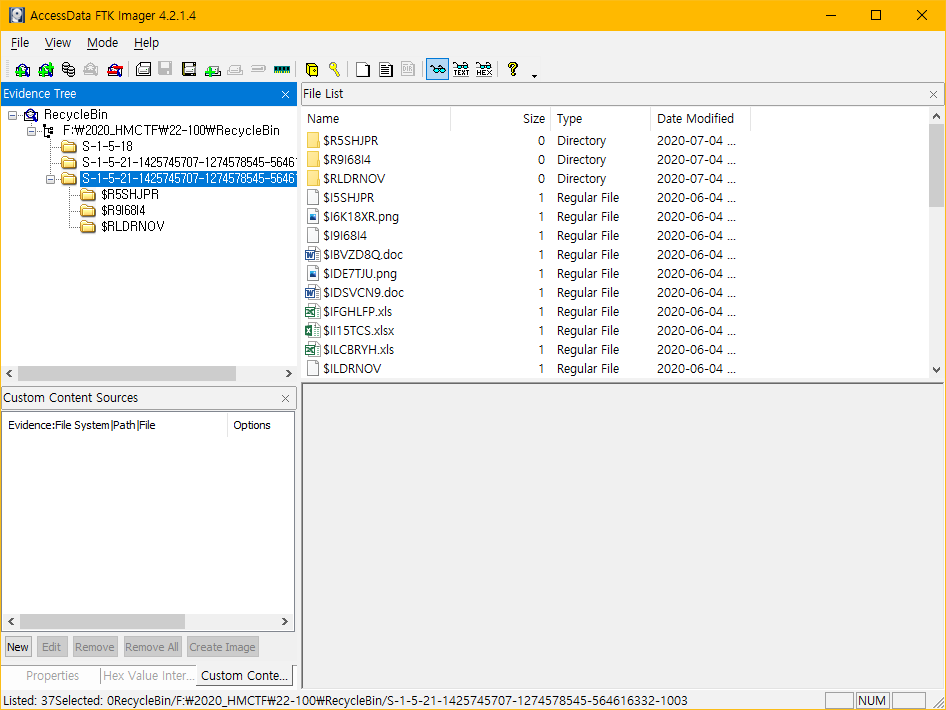Click the Create Image button

coord(222,647)
